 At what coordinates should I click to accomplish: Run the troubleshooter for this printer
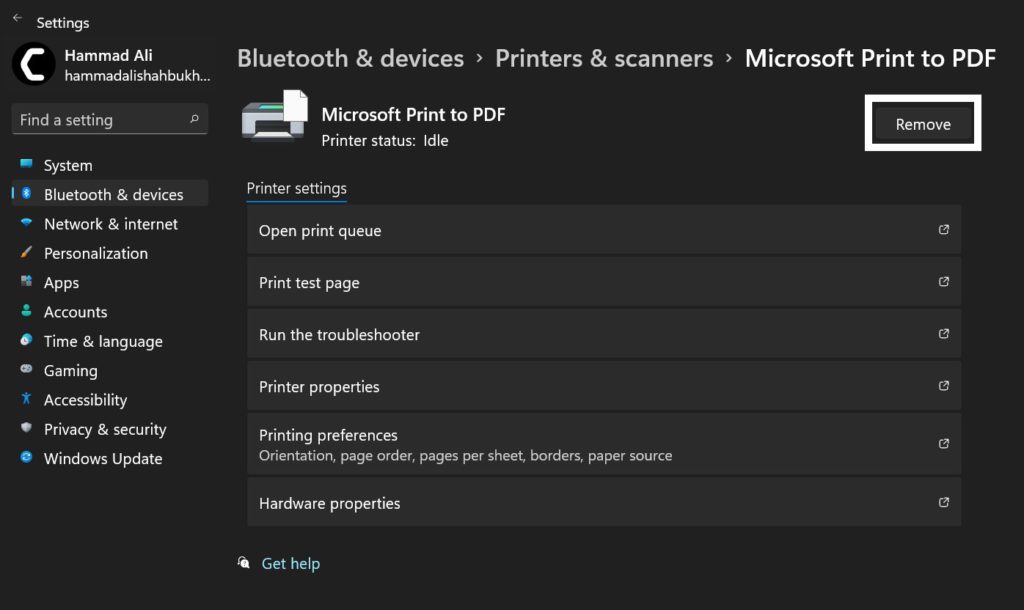coord(603,334)
